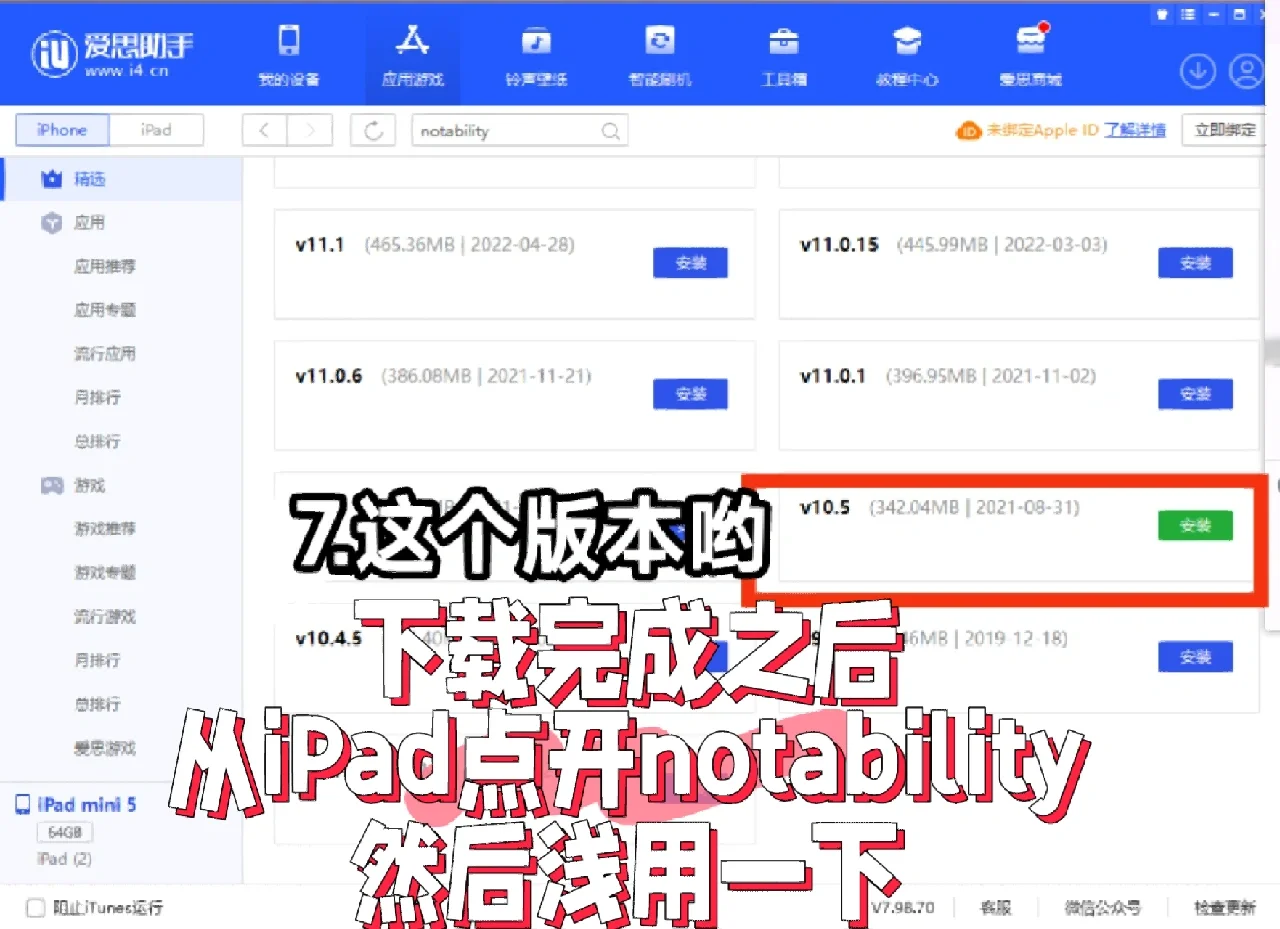Open the download manager arrow icon

[1197, 71]
